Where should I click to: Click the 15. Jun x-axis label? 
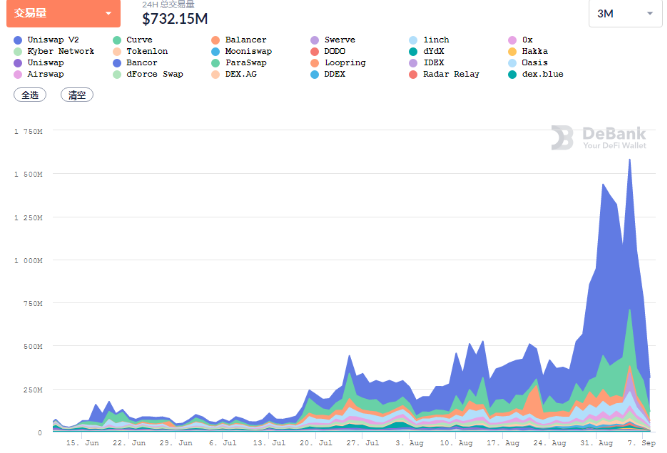point(82,443)
